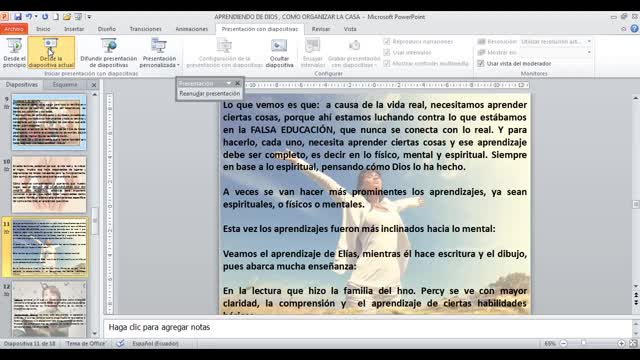Click Tema de Office in status bar

86,344
